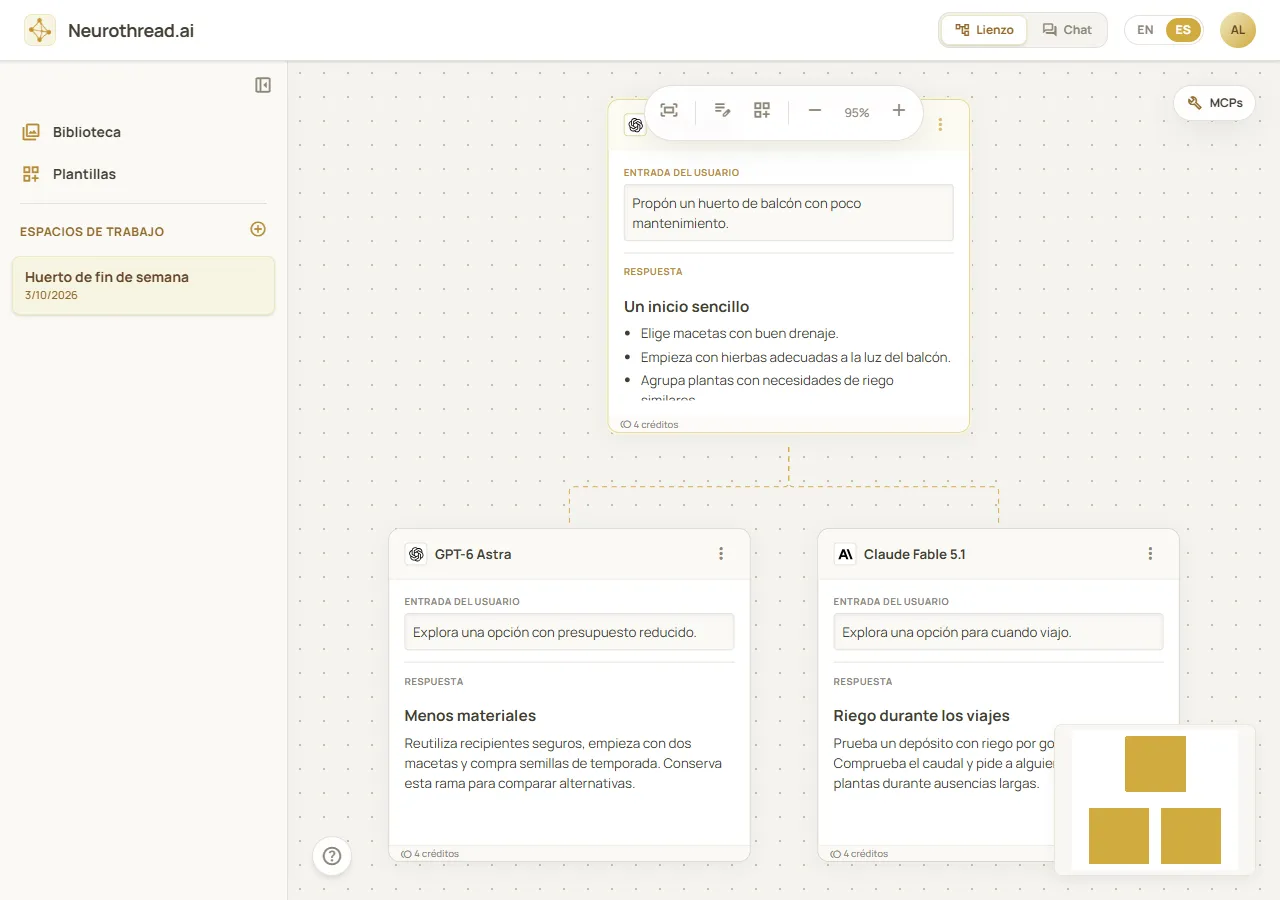Screen dimensions: 1280x900
Task: Open the three-dot menu on the top card
Action: 940,125
